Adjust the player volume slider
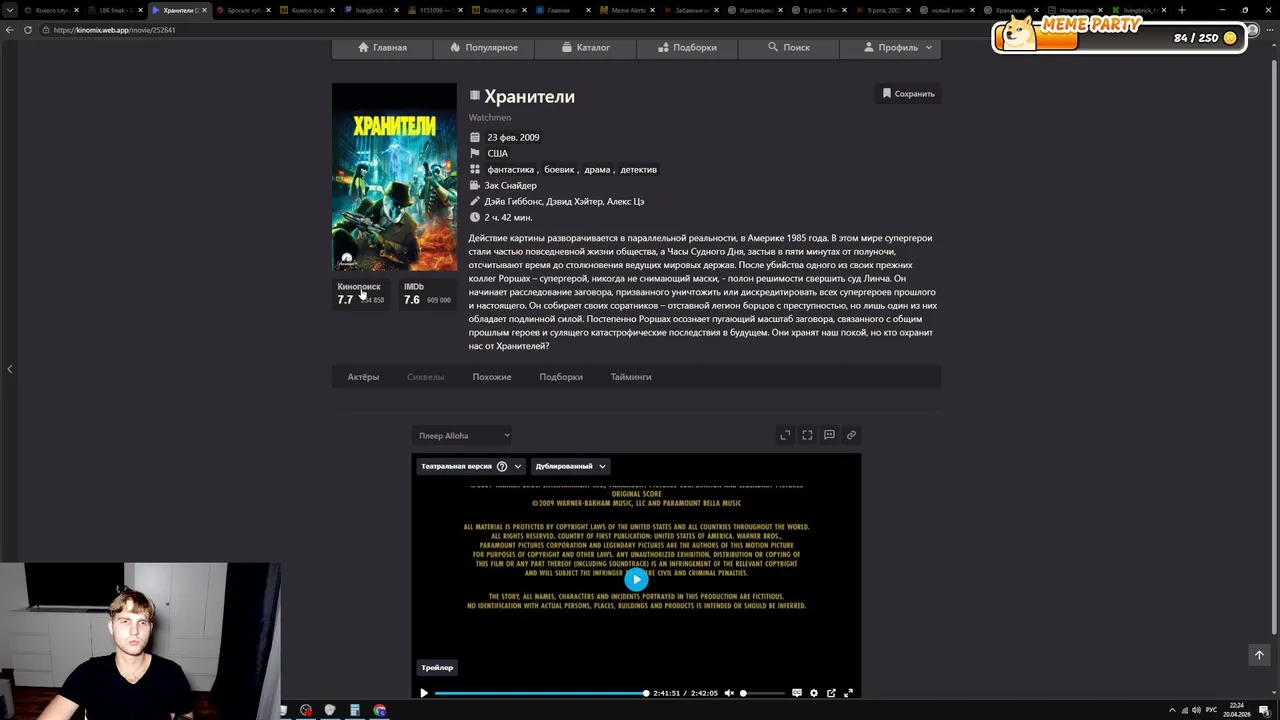 [x=763, y=693]
